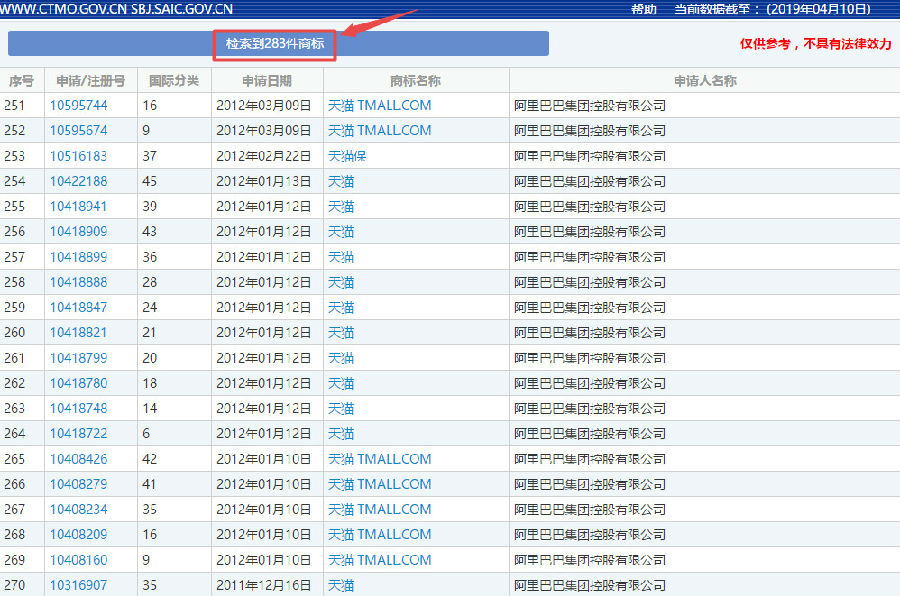Open registration number 10595744
The width and height of the screenshot is (900, 596).
(79, 106)
